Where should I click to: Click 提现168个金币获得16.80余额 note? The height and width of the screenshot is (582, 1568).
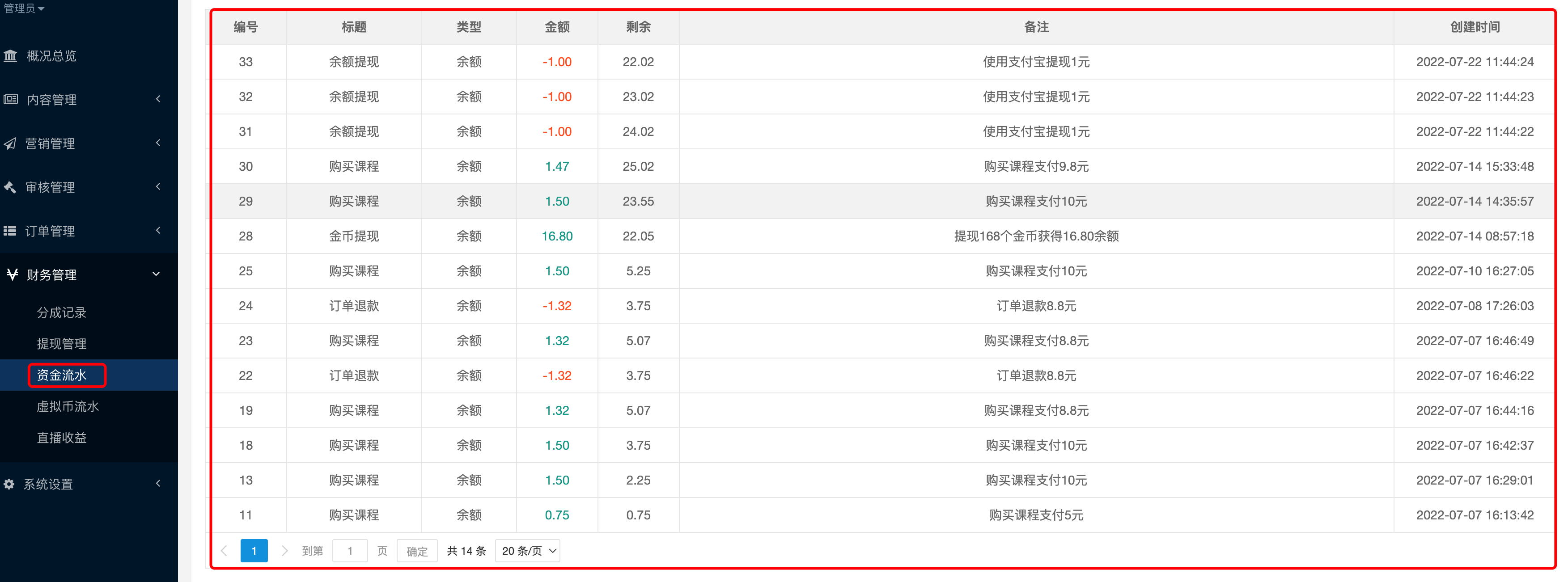click(x=1037, y=236)
